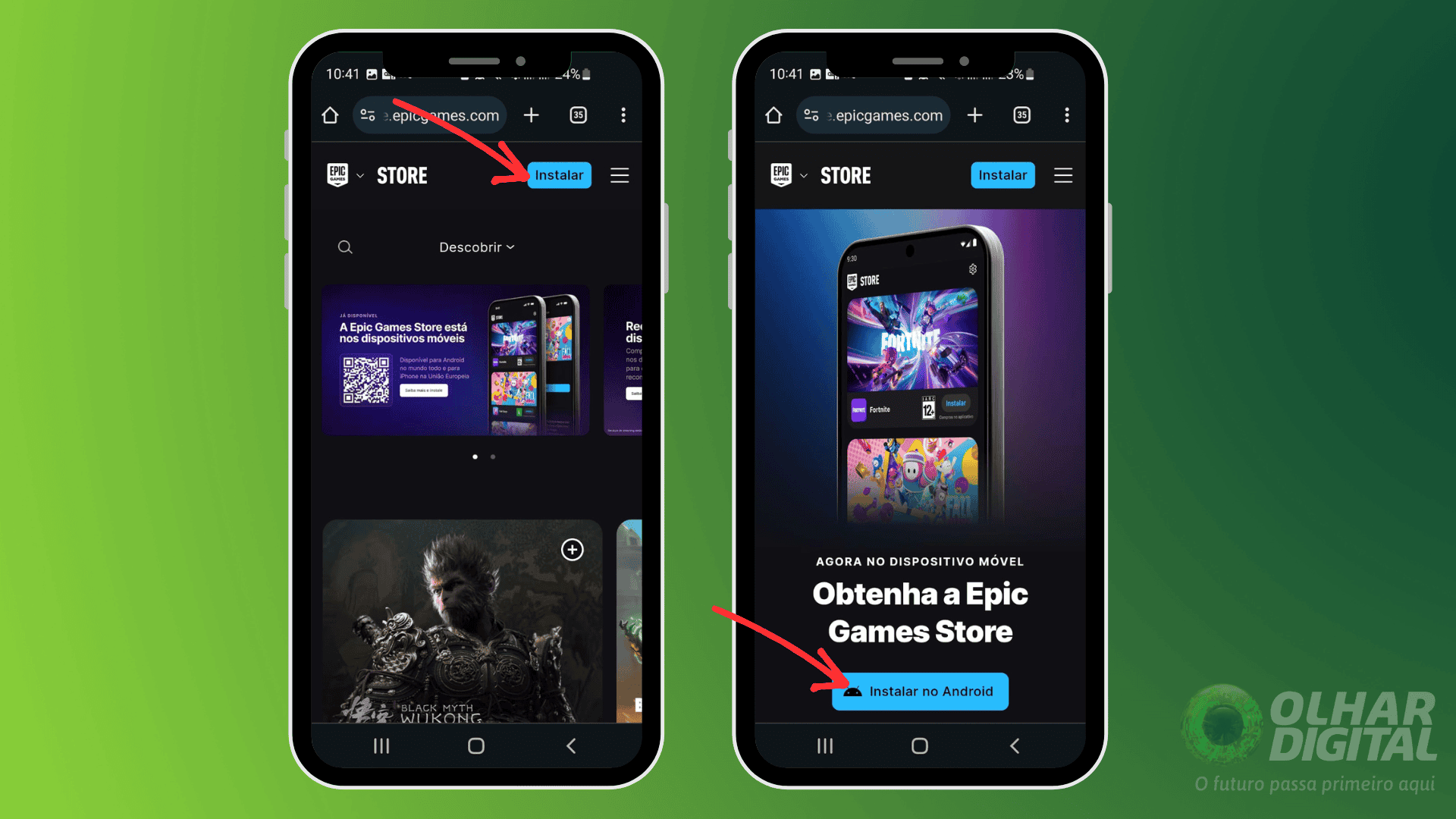Screen dimensions: 1456x819
Task: Click the hamburger menu icon right screen
Action: tap(1063, 175)
